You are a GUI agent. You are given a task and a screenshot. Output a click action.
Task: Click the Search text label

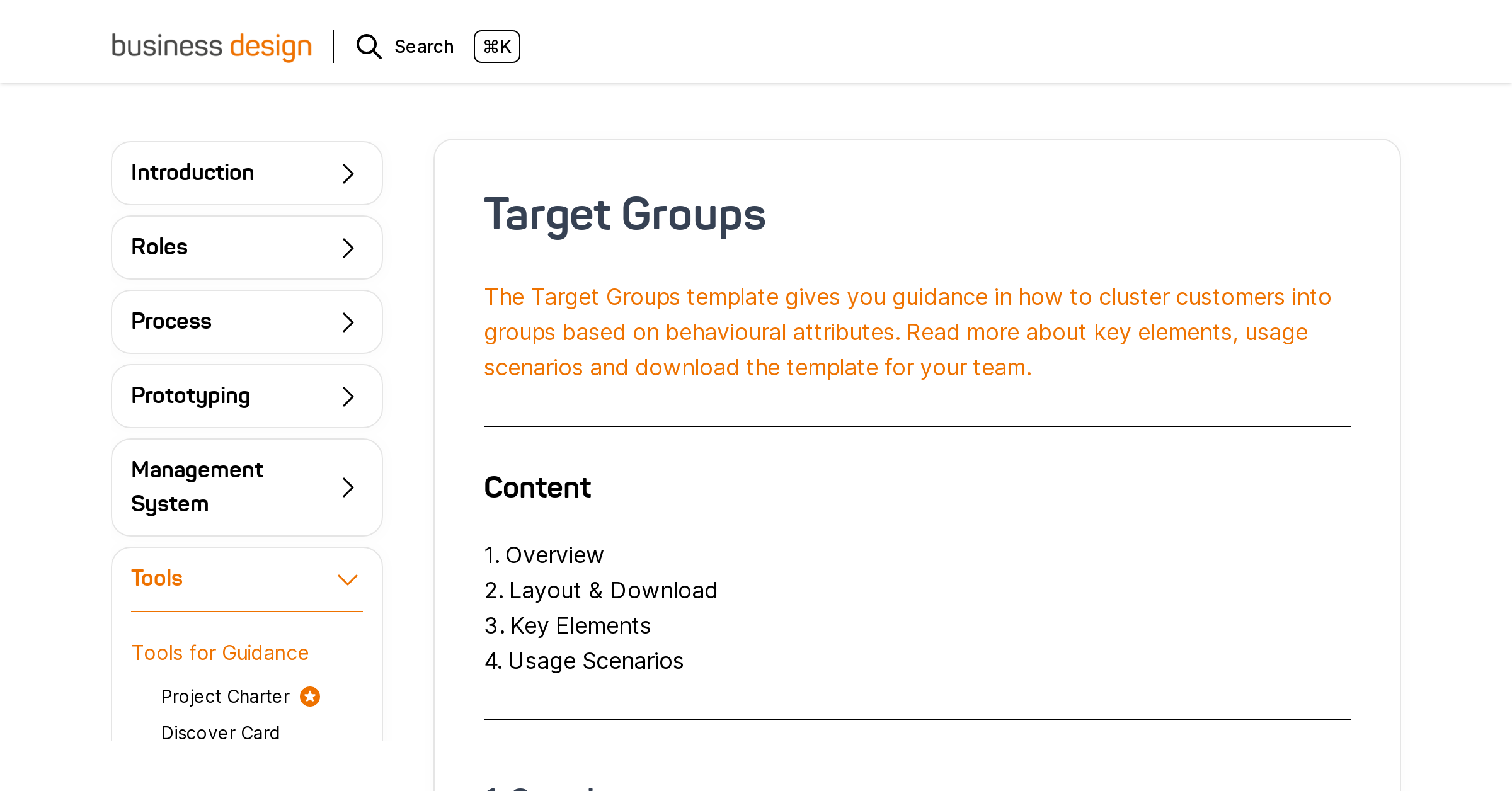coord(424,46)
